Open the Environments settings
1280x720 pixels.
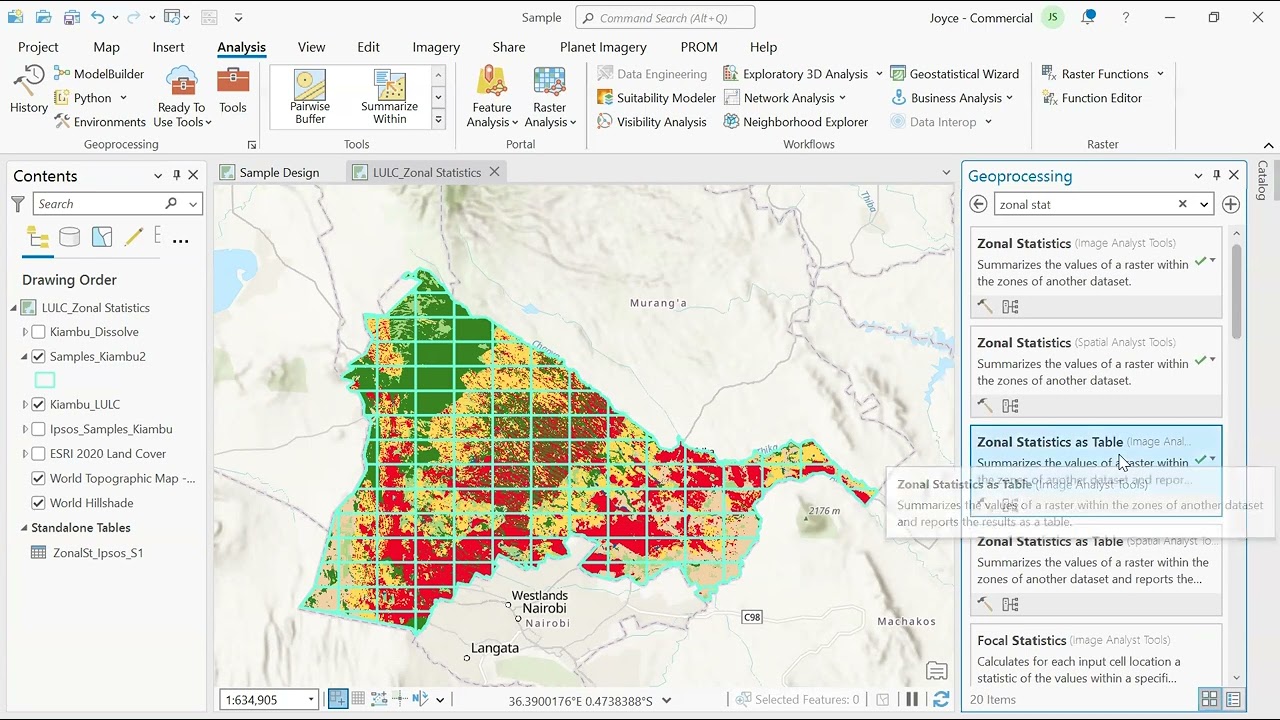click(x=99, y=122)
